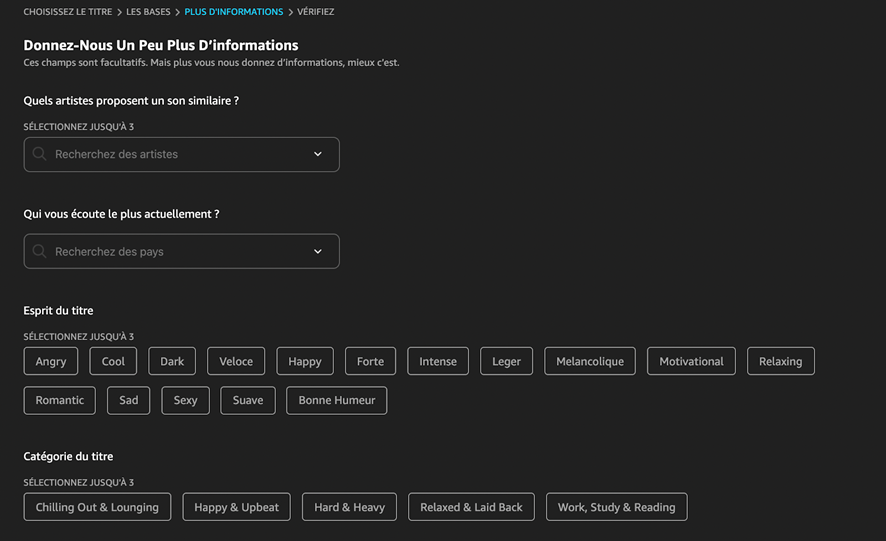This screenshot has height=541, width=886.
Task: Select the Angry mood tag
Action: 51,361
